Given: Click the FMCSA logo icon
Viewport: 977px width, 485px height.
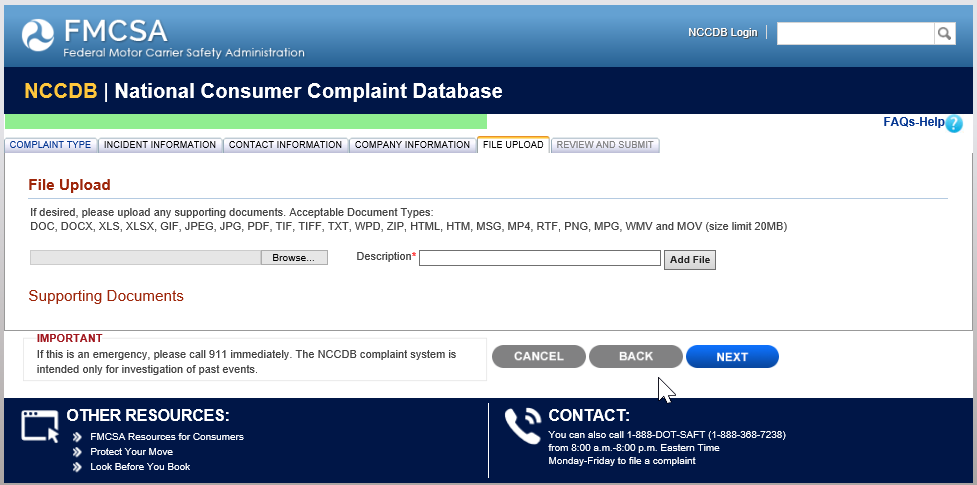Looking at the screenshot, I should point(38,35).
